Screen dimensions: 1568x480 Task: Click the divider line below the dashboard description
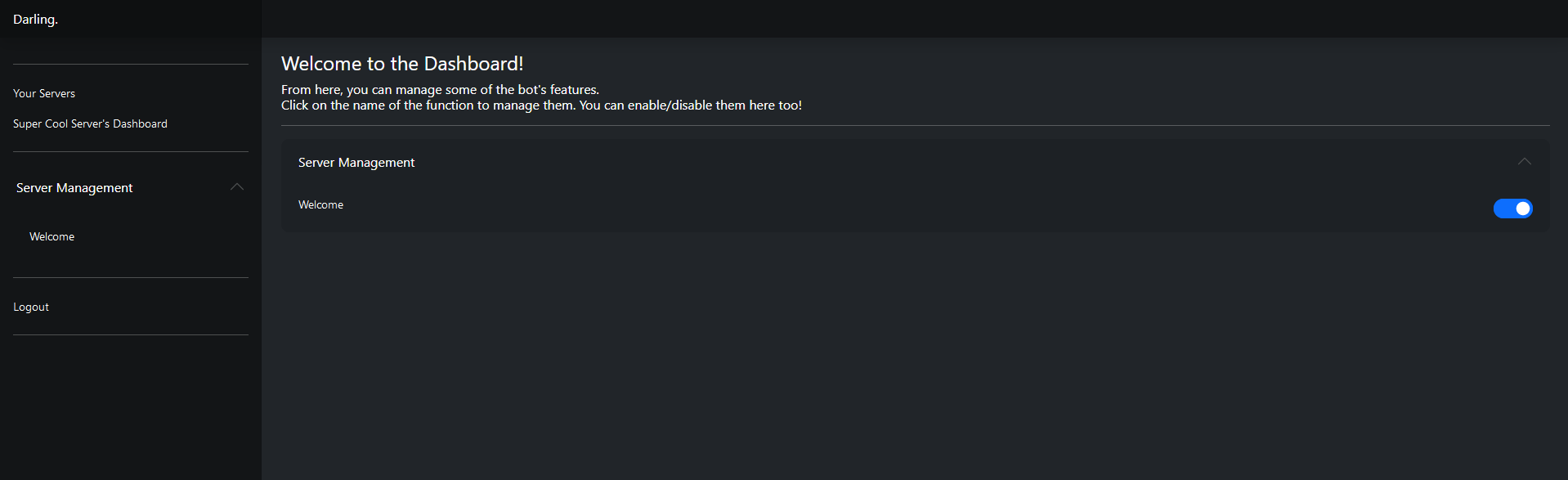coord(916,125)
